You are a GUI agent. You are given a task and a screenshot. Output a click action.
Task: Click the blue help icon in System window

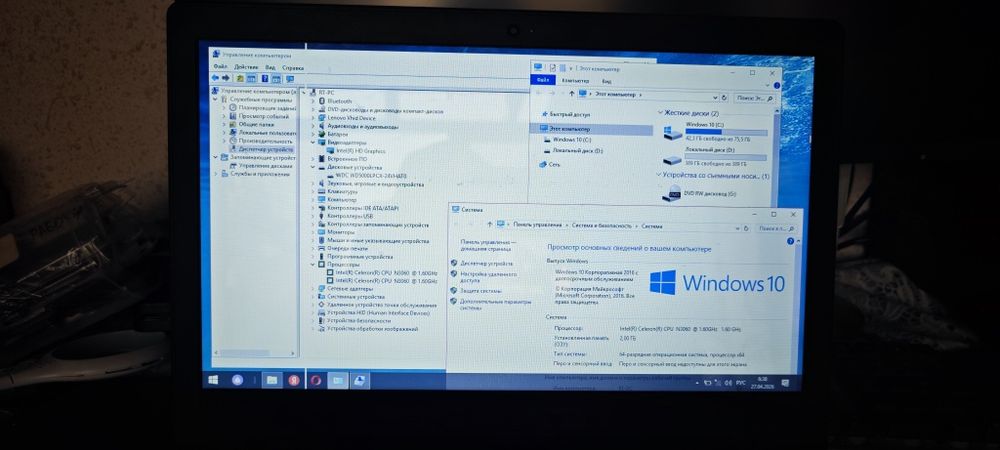click(x=790, y=242)
